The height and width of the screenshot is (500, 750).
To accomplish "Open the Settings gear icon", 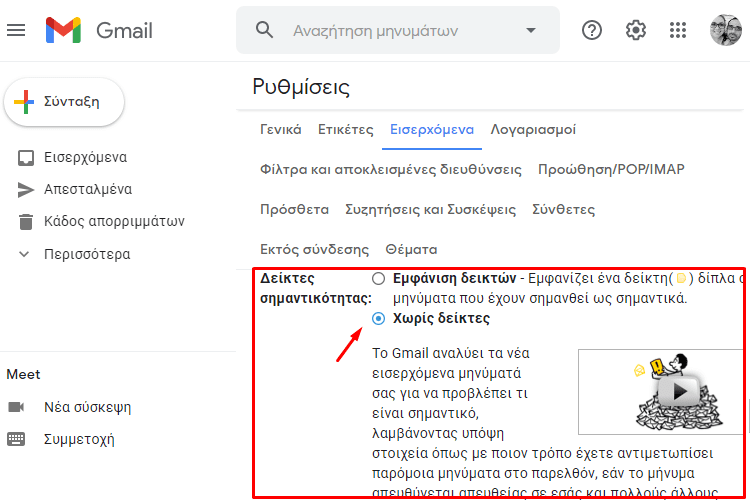I will tap(636, 31).
